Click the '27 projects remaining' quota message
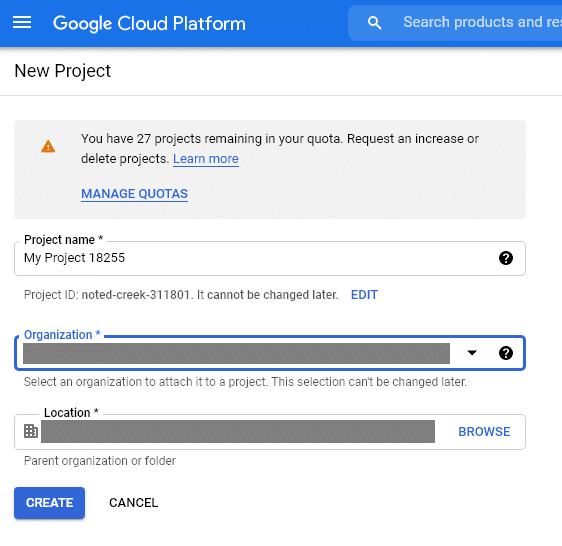562x546 pixels. click(280, 148)
